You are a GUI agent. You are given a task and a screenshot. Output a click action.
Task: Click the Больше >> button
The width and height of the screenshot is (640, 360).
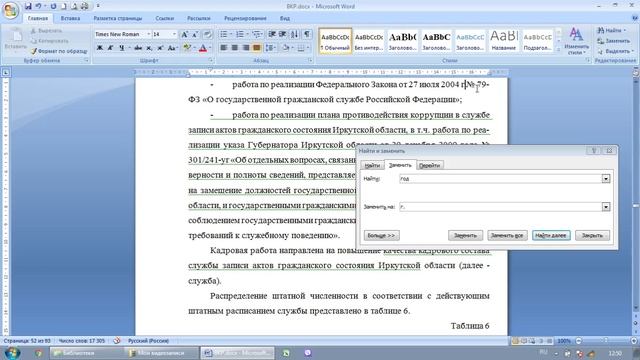tap(381, 236)
